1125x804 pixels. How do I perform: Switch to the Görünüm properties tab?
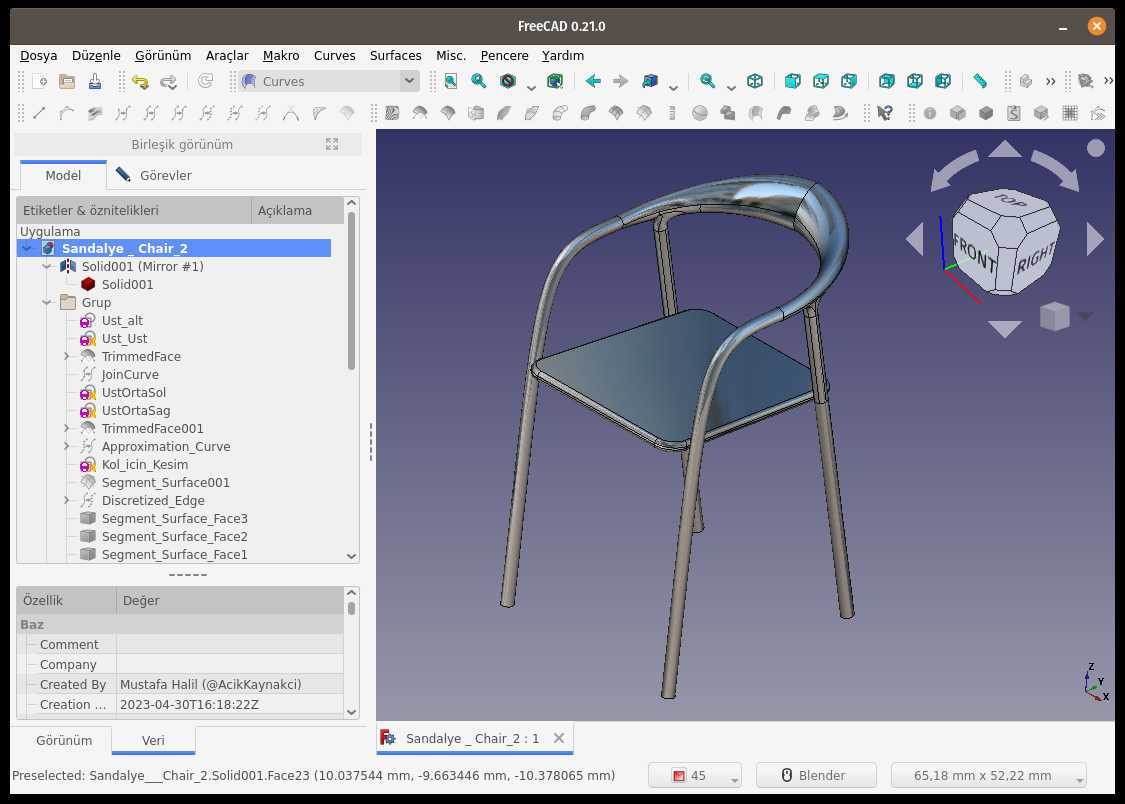[64, 740]
